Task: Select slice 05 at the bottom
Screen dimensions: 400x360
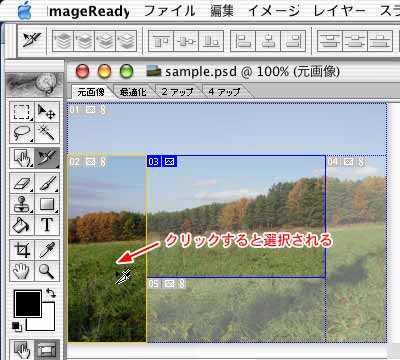Action: tap(236, 310)
